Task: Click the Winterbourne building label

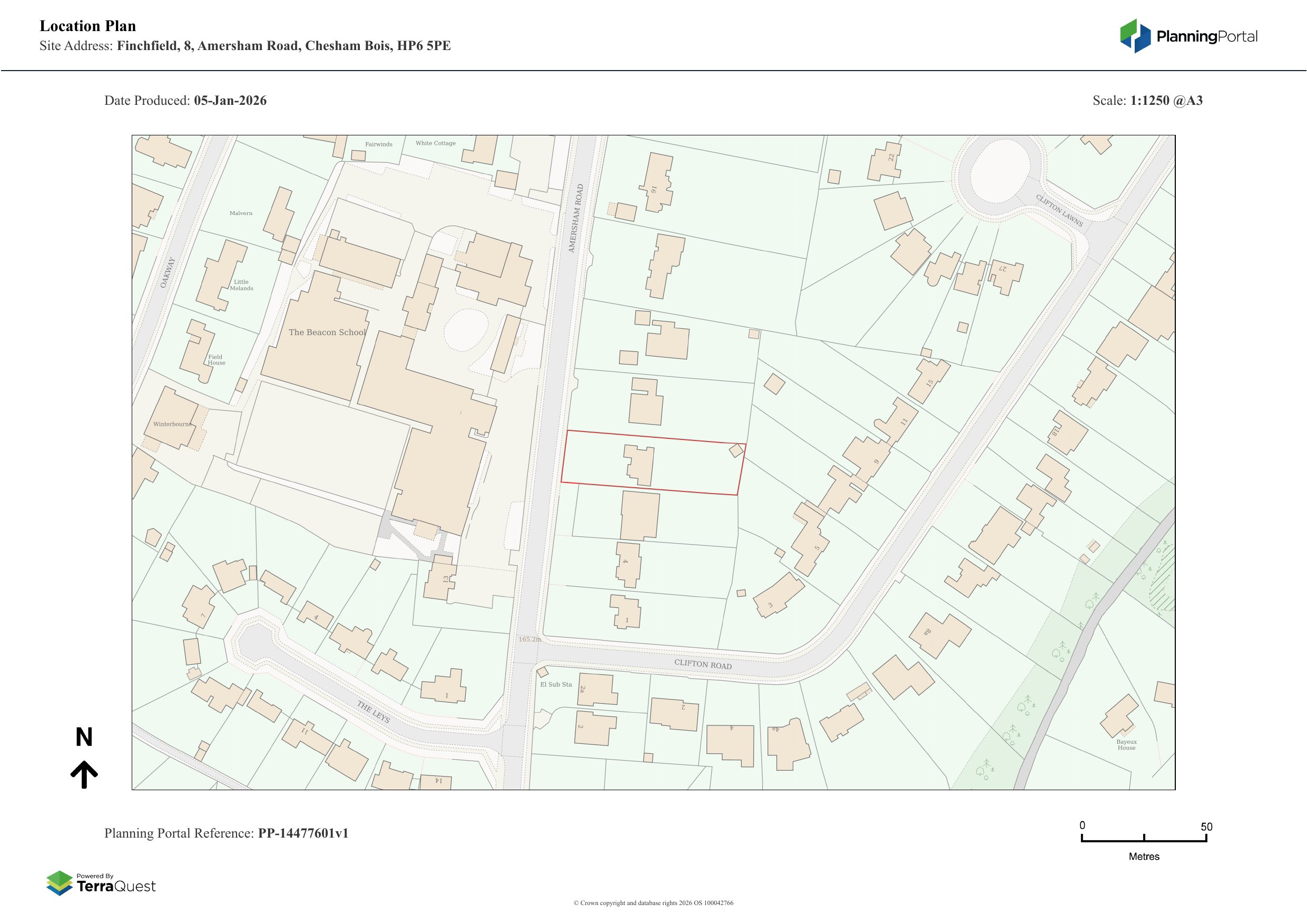Action: 172,424
